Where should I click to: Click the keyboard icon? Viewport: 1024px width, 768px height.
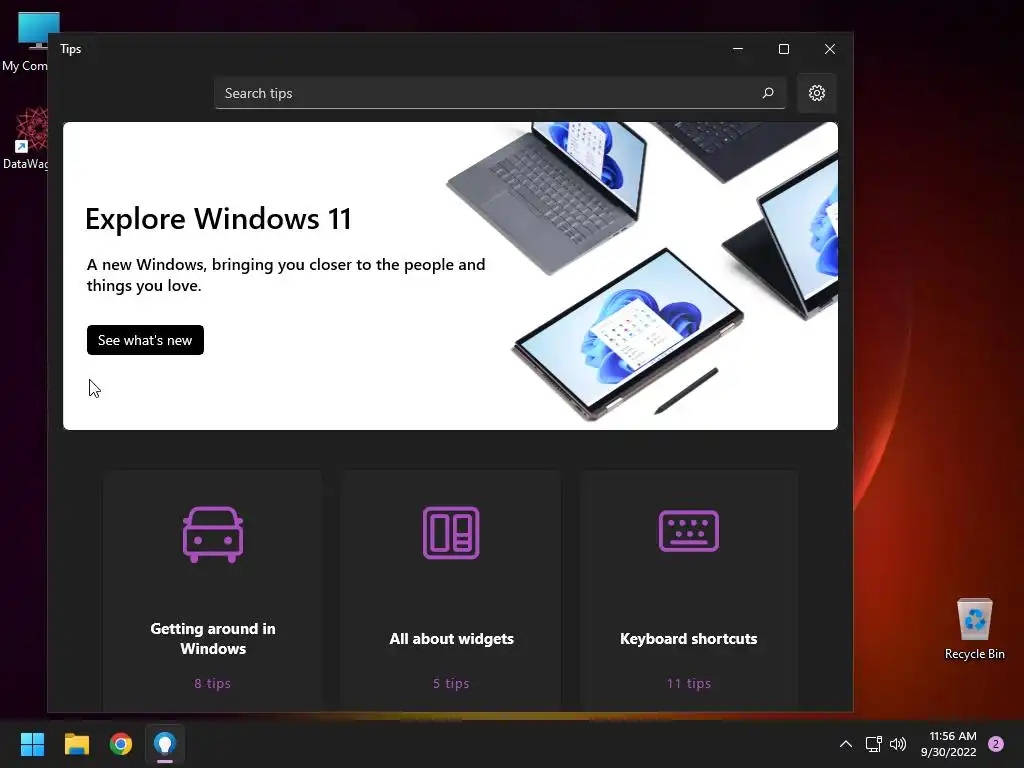tap(688, 531)
